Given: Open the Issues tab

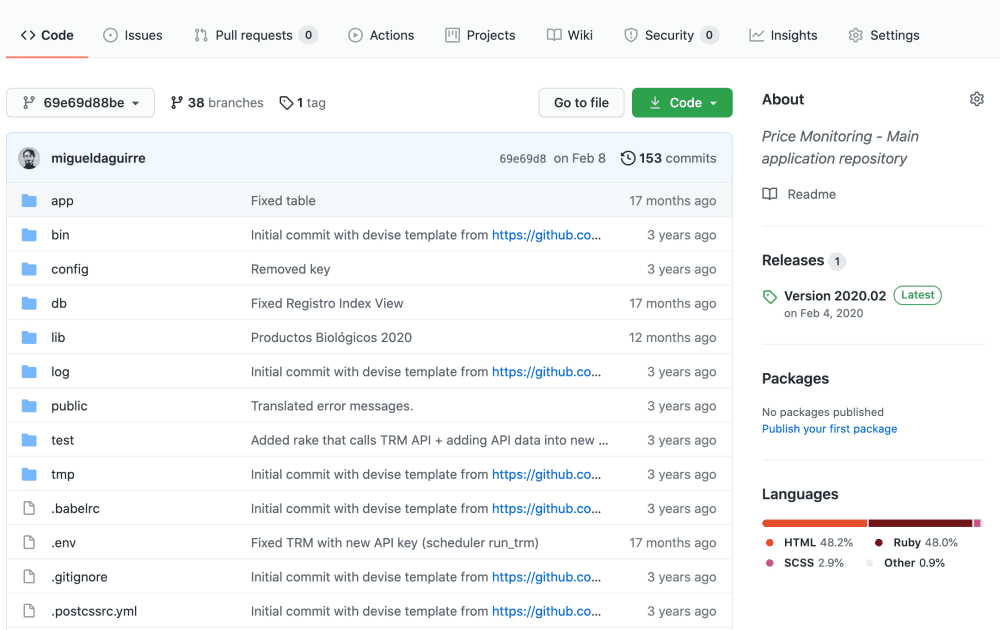Looking at the screenshot, I should [x=133, y=35].
